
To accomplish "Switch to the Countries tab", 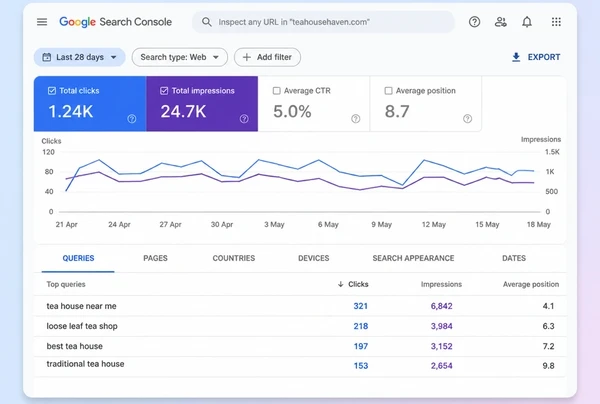I will [x=234, y=258].
